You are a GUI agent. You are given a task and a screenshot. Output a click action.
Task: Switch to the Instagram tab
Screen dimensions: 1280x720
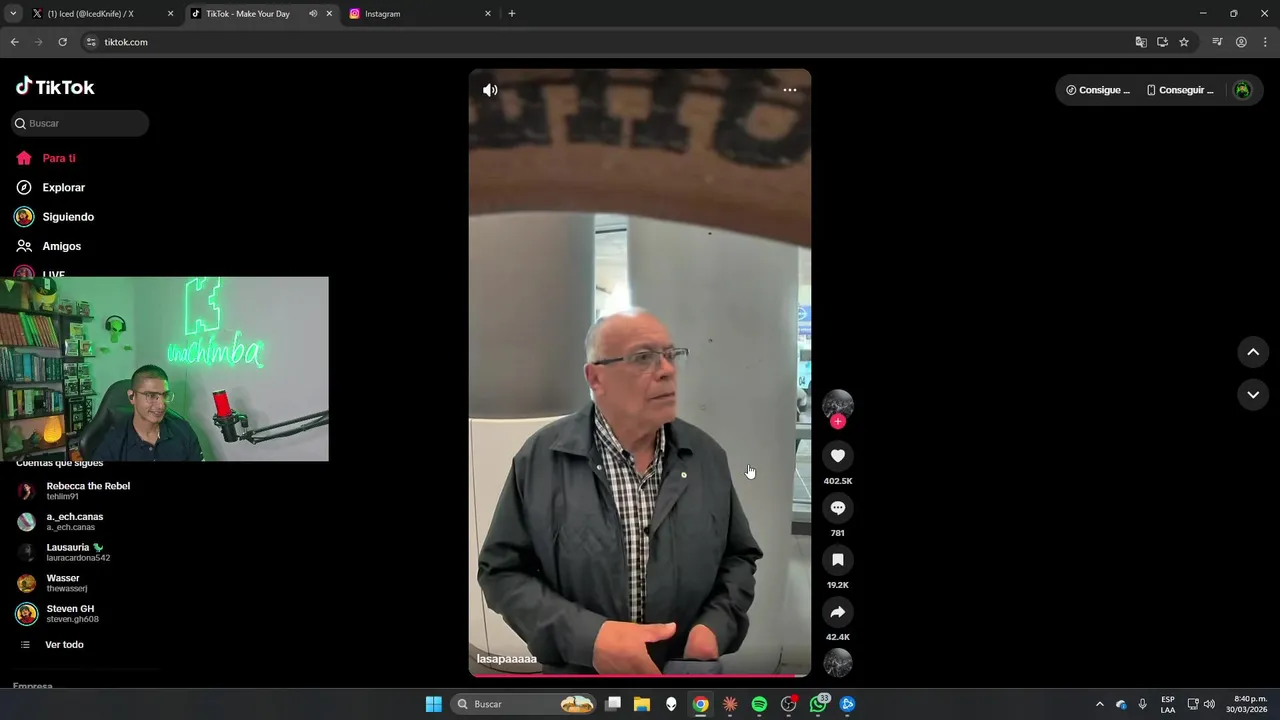(x=420, y=14)
